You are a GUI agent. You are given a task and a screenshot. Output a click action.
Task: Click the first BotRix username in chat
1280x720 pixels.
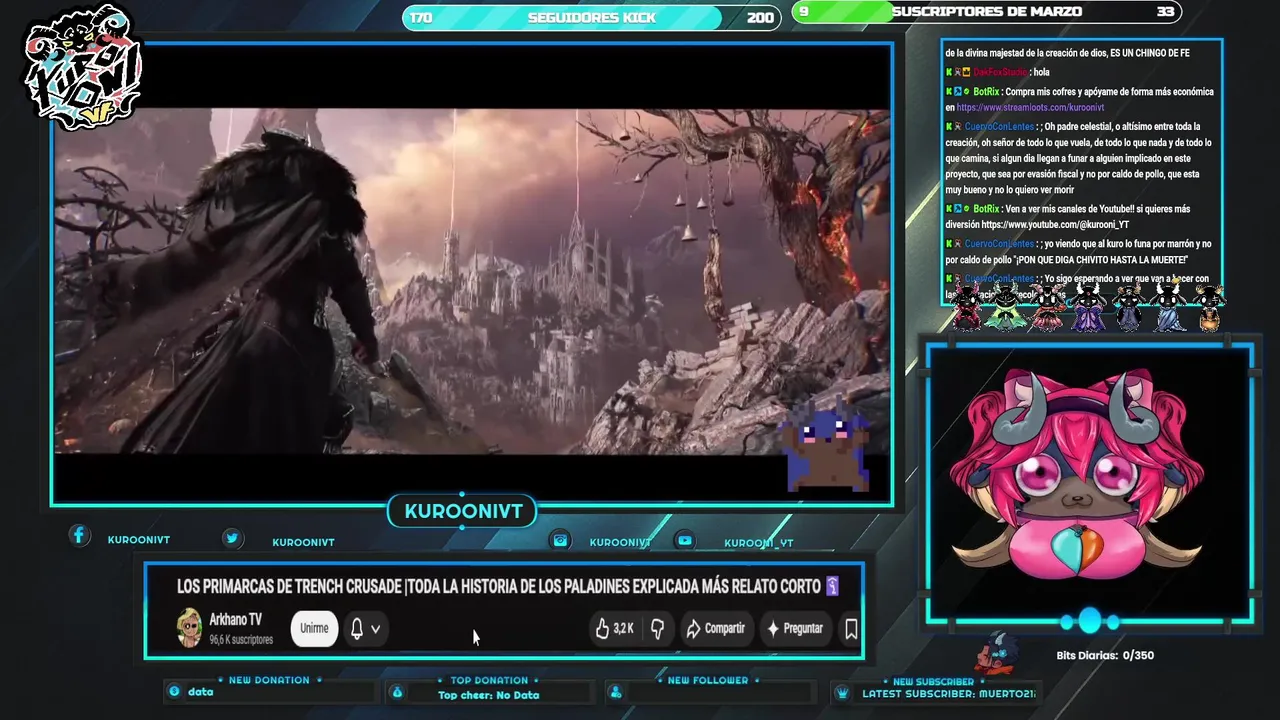(x=986, y=91)
